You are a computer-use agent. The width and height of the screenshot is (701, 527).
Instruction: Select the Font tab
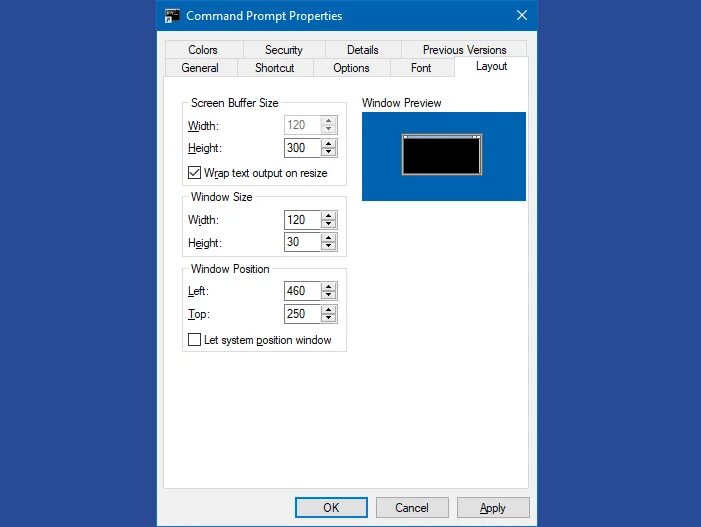(421, 68)
